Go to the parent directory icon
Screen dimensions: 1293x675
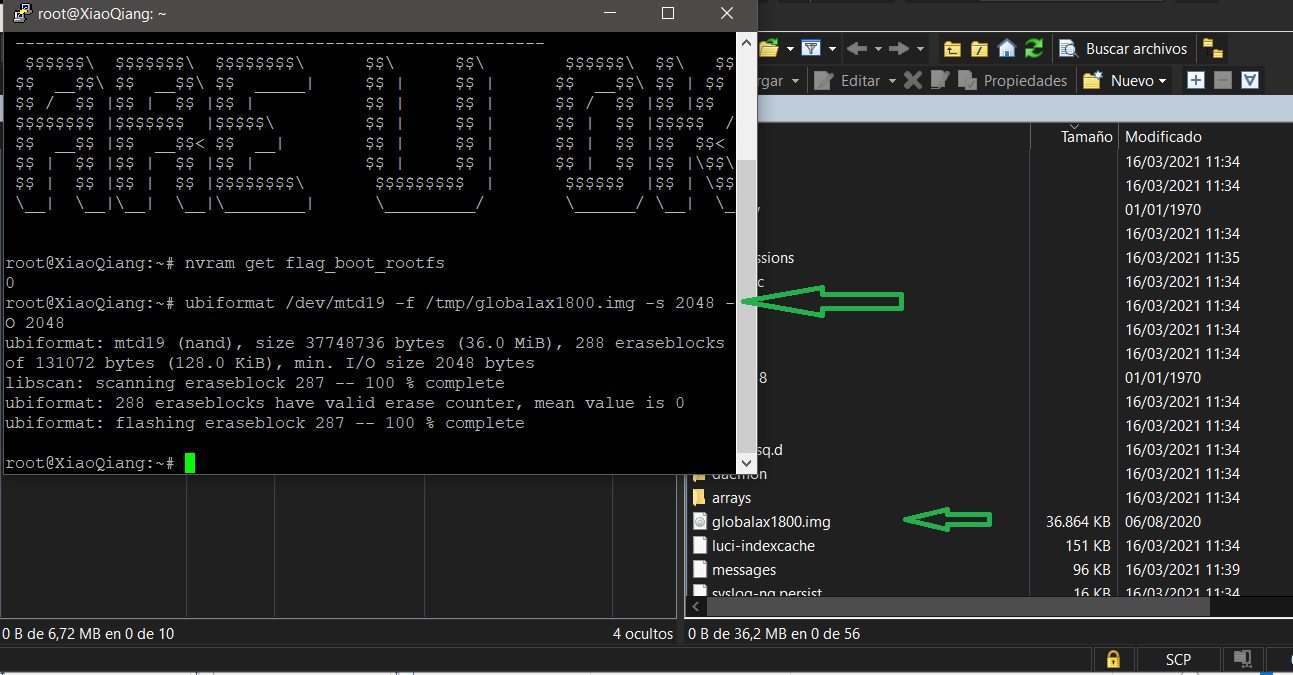coord(952,48)
